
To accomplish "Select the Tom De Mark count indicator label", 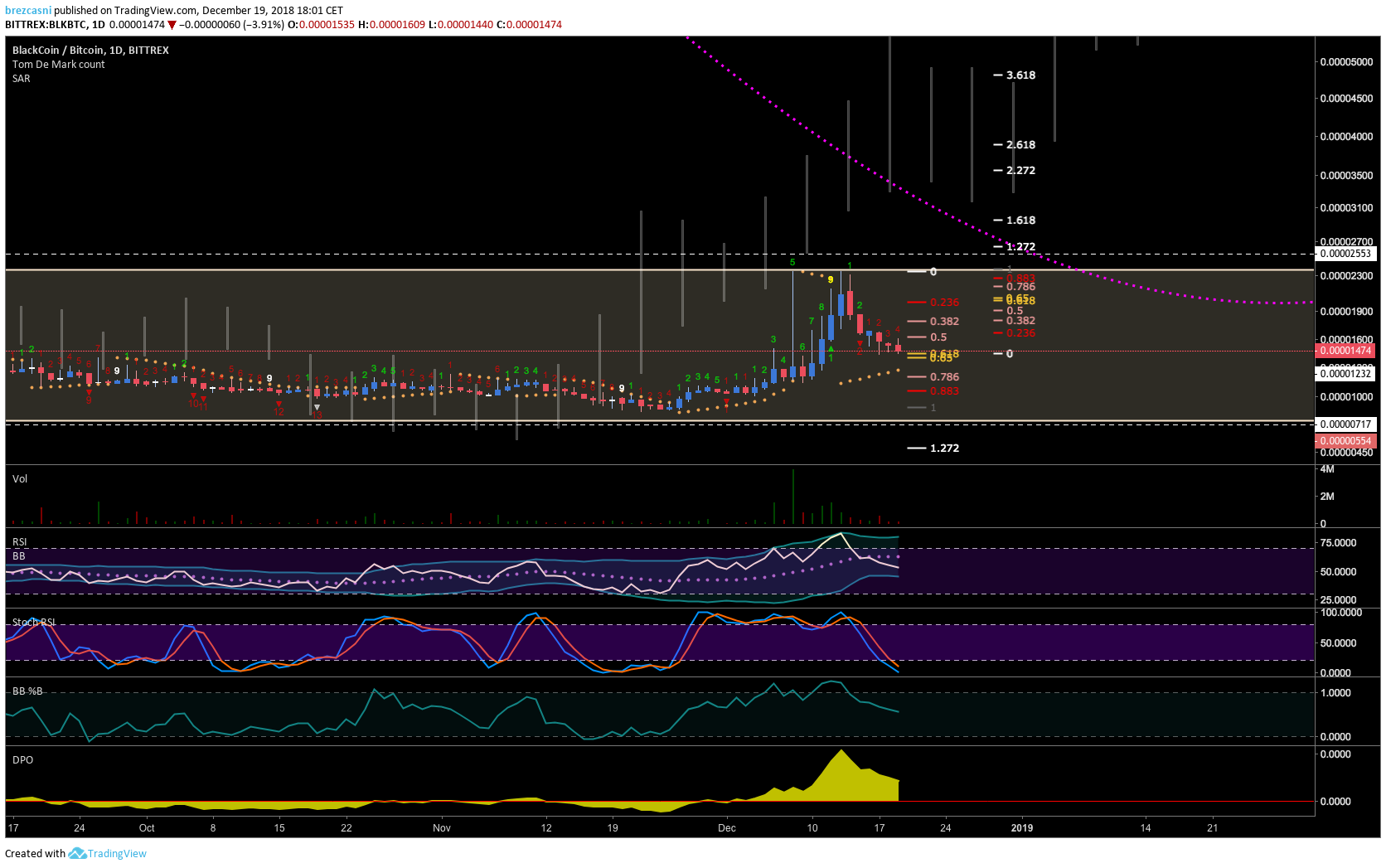I will (58, 64).
